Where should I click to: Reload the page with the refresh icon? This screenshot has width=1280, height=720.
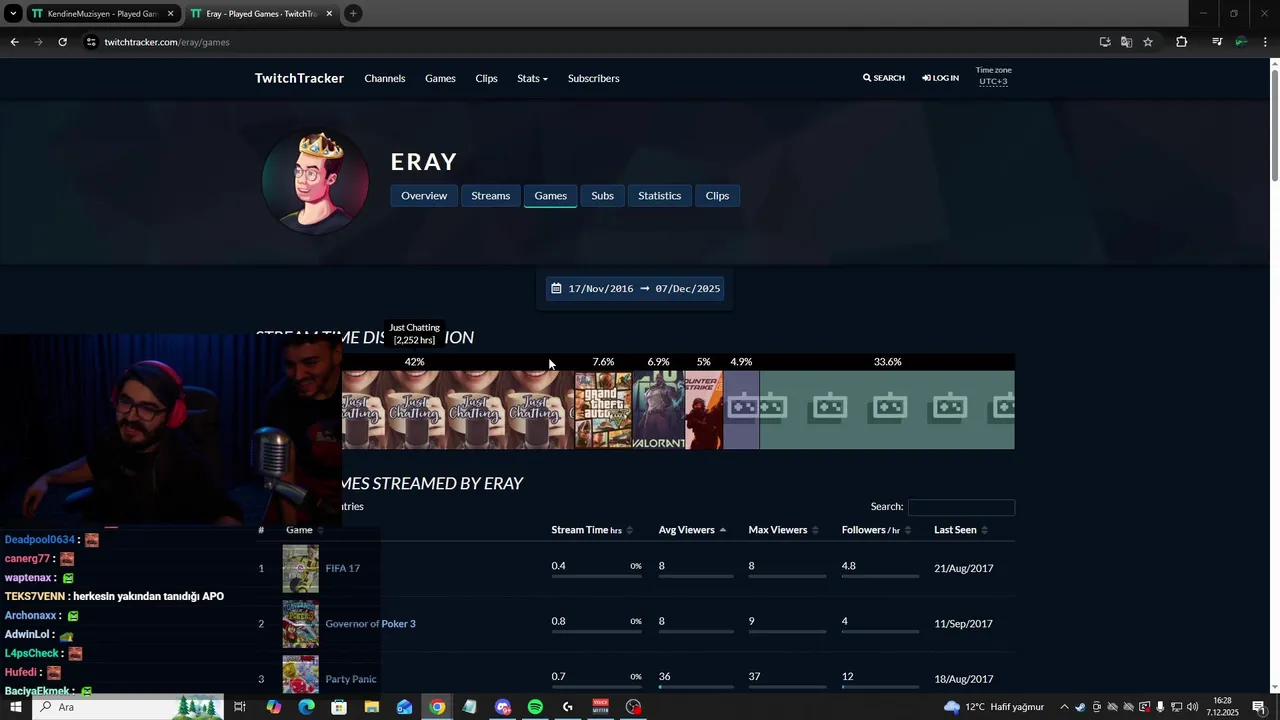pyautogui.click(x=62, y=42)
